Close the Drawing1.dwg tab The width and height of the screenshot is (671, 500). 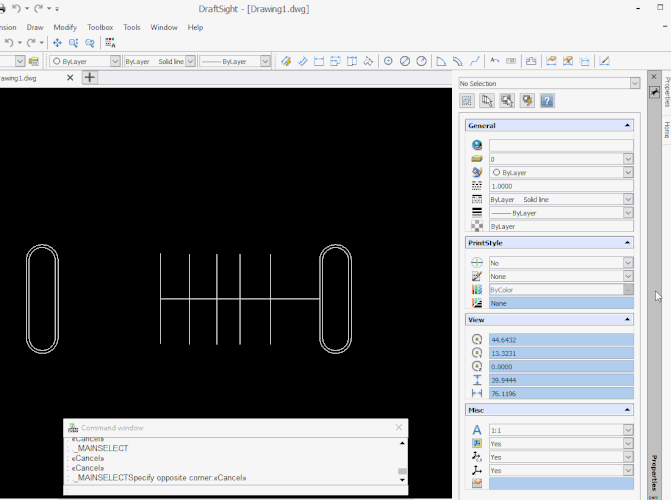70,78
